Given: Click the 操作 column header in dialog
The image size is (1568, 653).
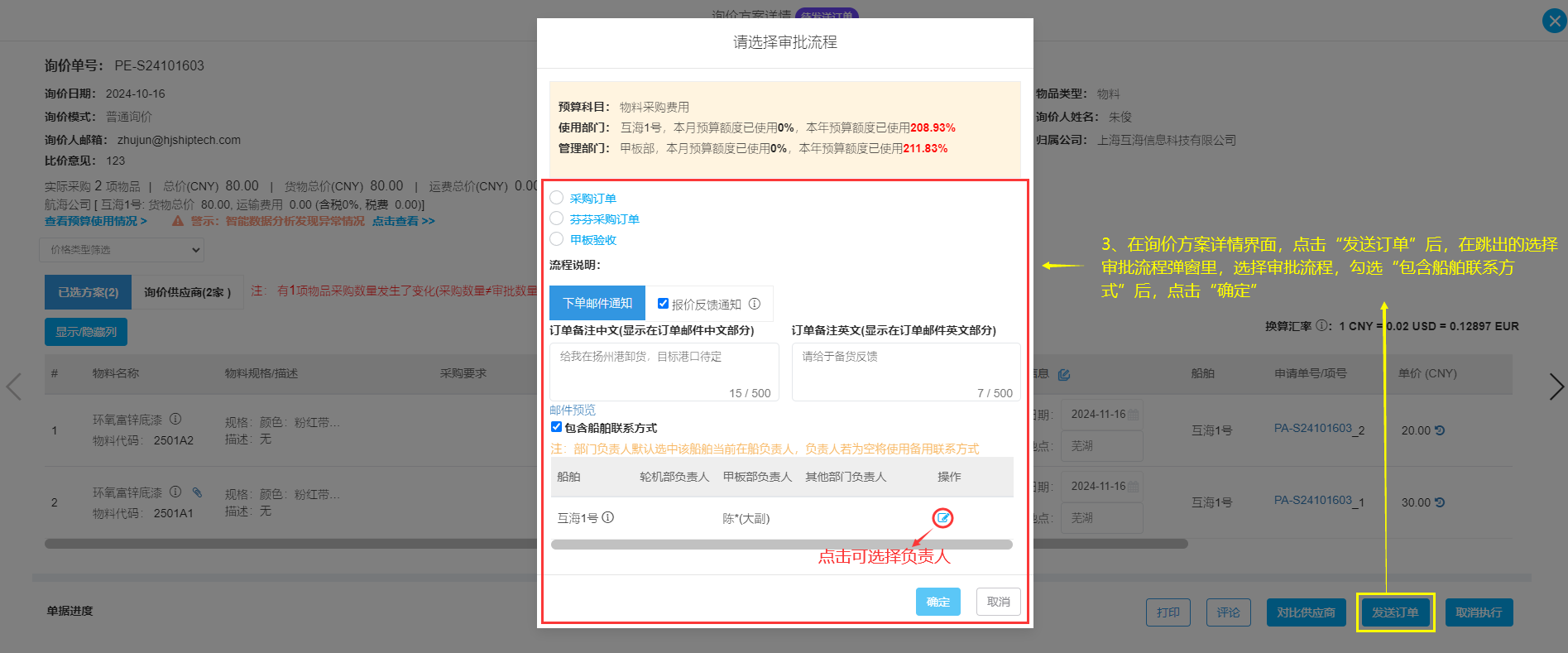Looking at the screenshot, I should pyautogui.click(x=949, y=477).
